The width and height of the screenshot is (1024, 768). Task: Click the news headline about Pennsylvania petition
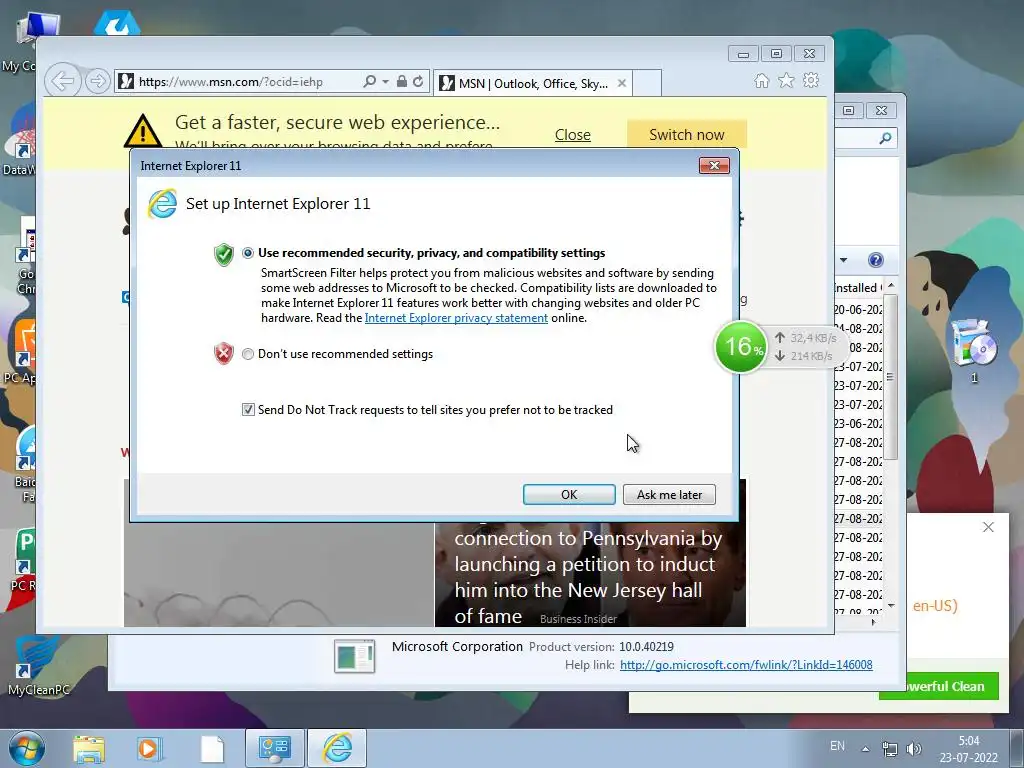tap(588, 577)
